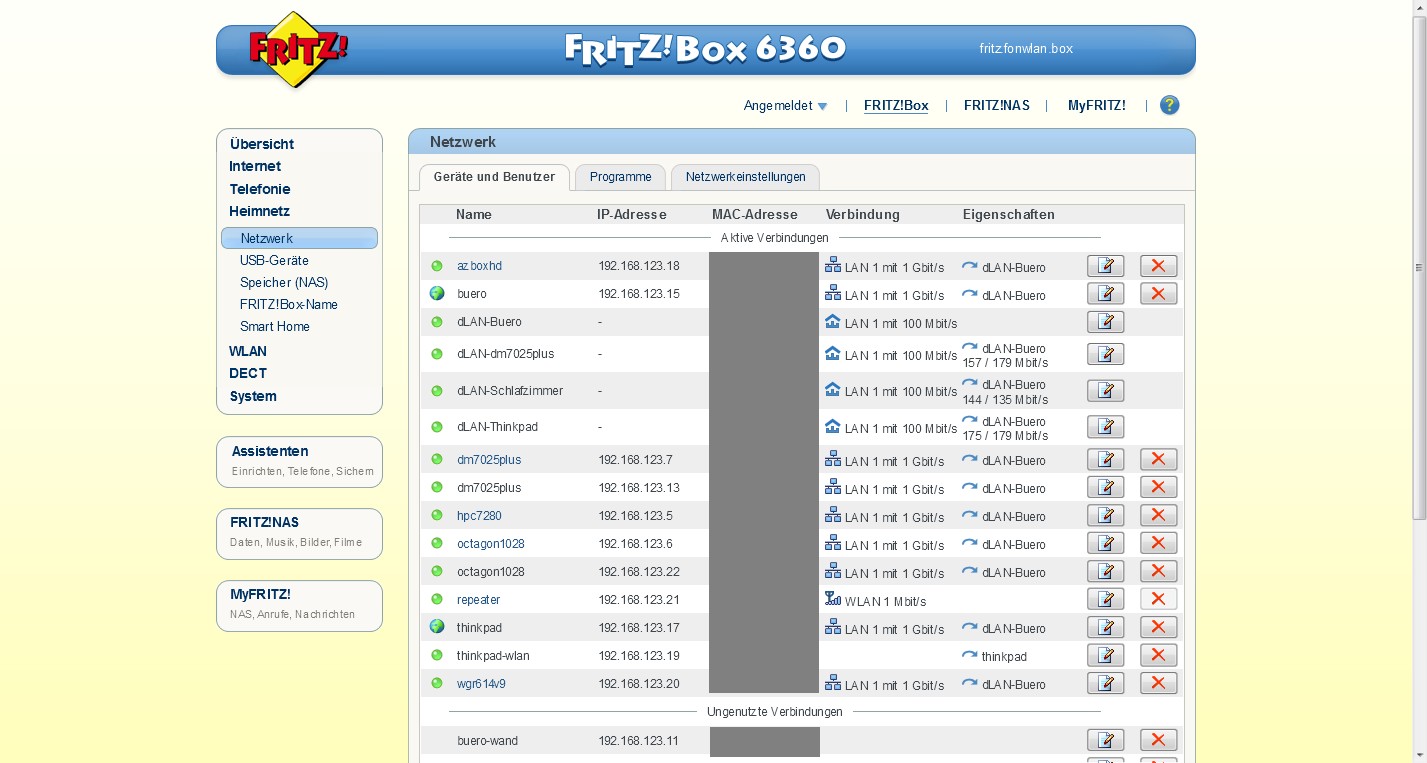Edit the hpc7280 device entry
This screenshot has width=1427, height=763.
(x=1105, y=516)
